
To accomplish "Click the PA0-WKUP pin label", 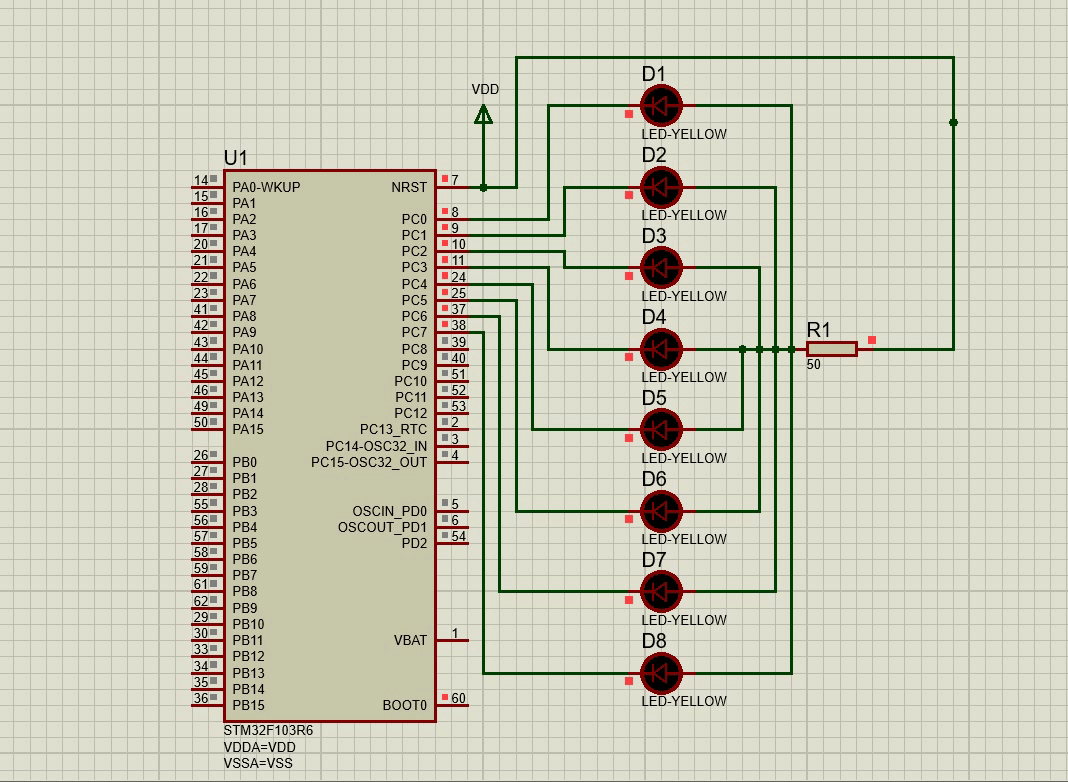I will click(266, 187).
